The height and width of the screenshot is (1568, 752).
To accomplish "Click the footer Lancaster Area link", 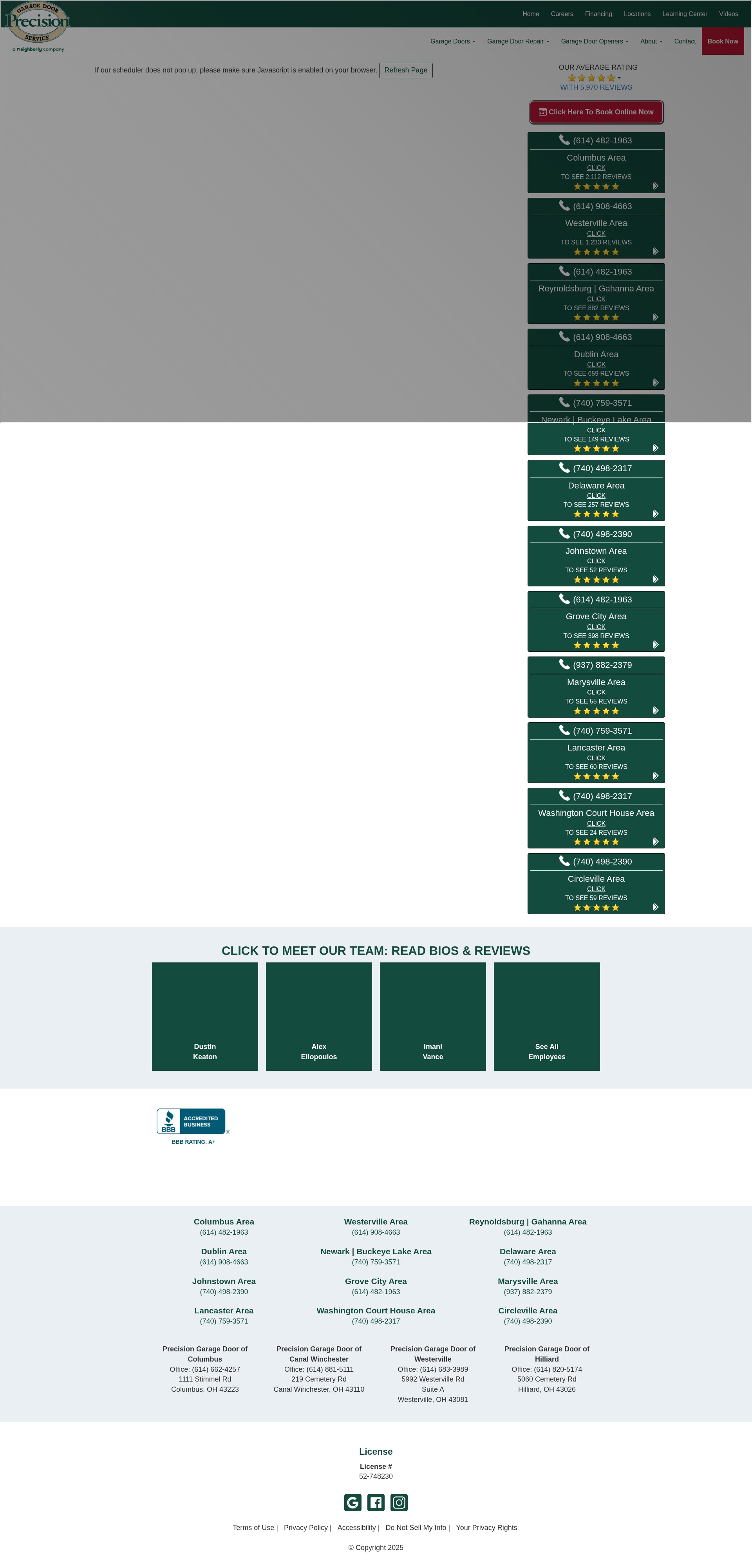I will pyautogui.click(x=224, y=1311).
